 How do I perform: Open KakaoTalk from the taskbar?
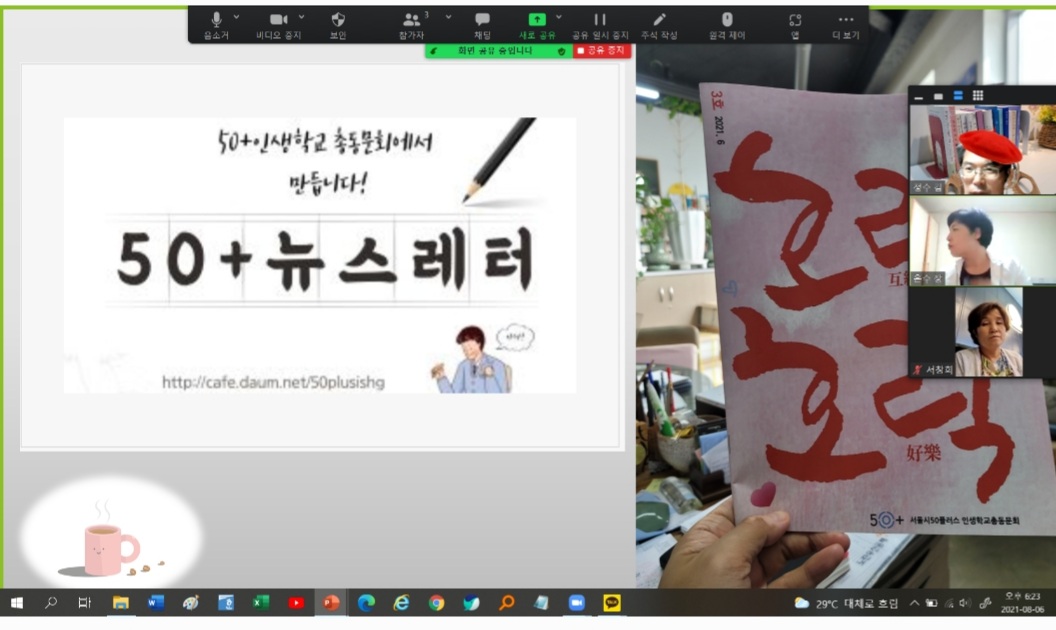point(611,603)
